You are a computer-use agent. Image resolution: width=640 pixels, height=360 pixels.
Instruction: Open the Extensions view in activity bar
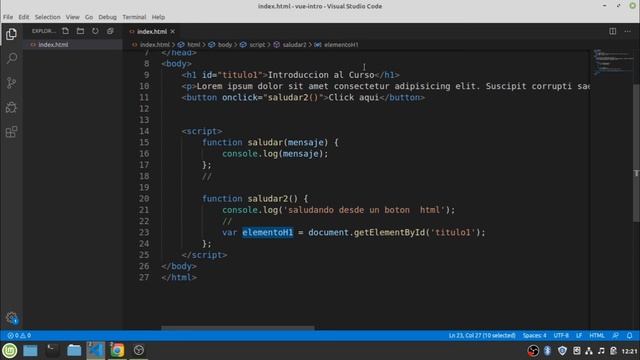point(11,132)
